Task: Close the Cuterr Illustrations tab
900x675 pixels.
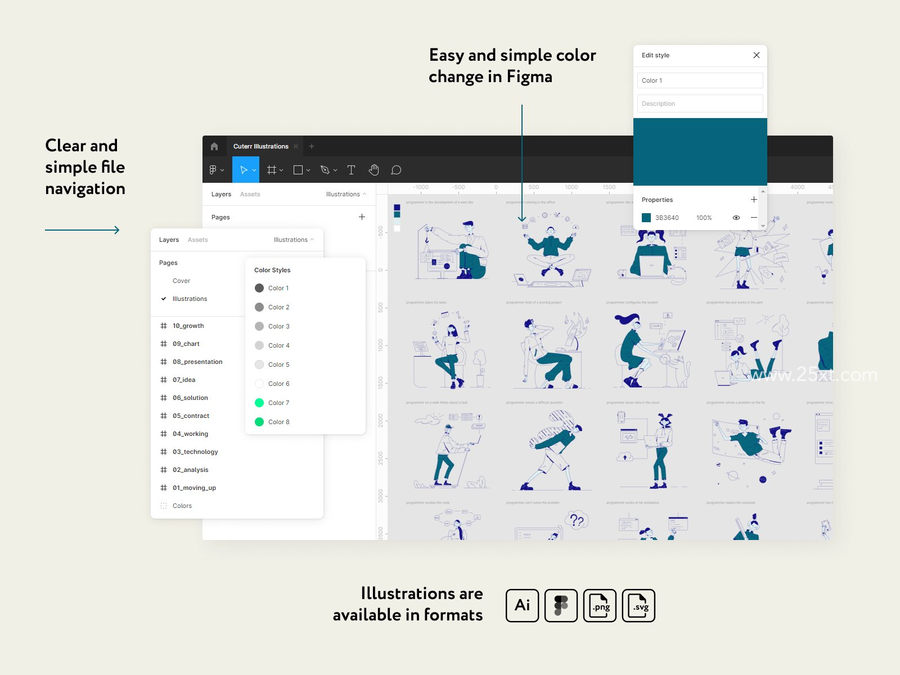Action: coord(296,146)
